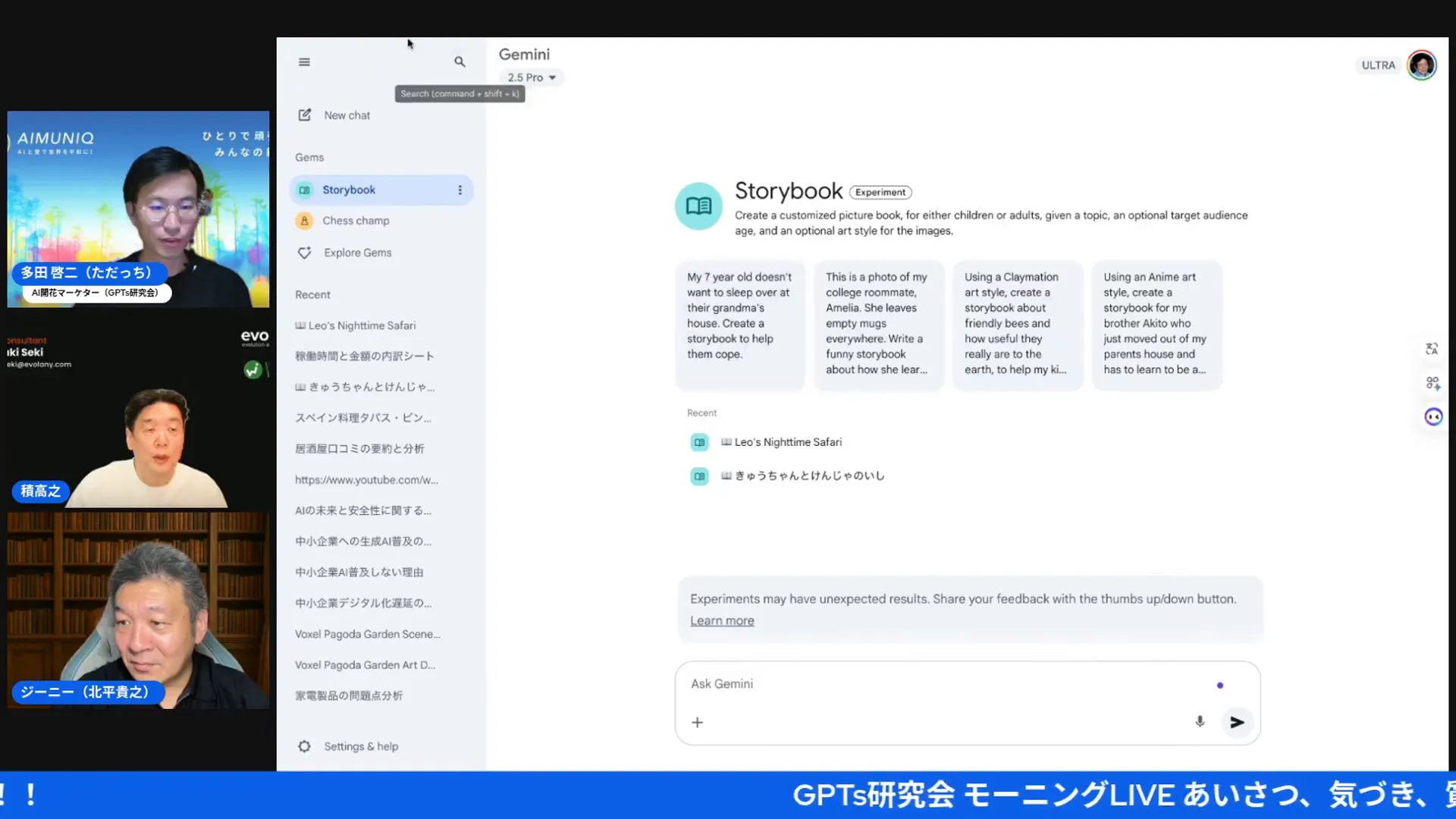Click the ジーニー (北平貴之) webcam thumbnail
Screen dimensions: 1456x819
point(138,610)
